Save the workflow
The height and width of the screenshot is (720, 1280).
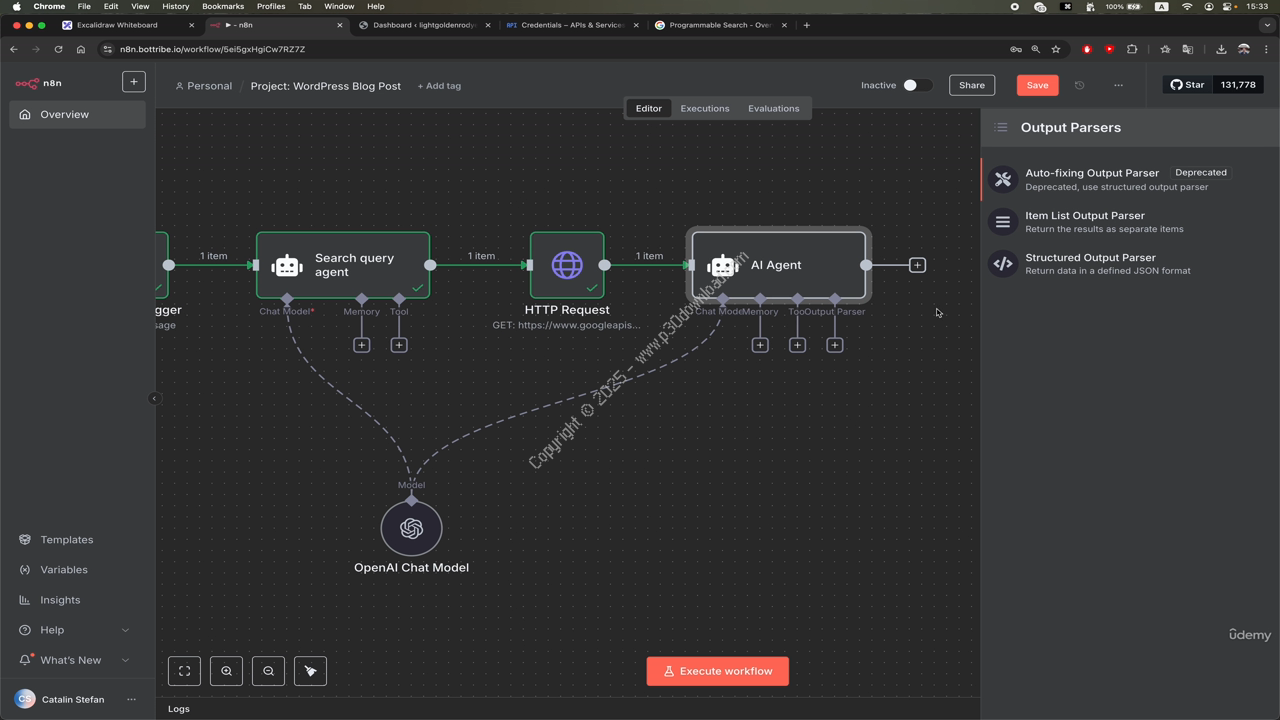(x=1037, y=85)
